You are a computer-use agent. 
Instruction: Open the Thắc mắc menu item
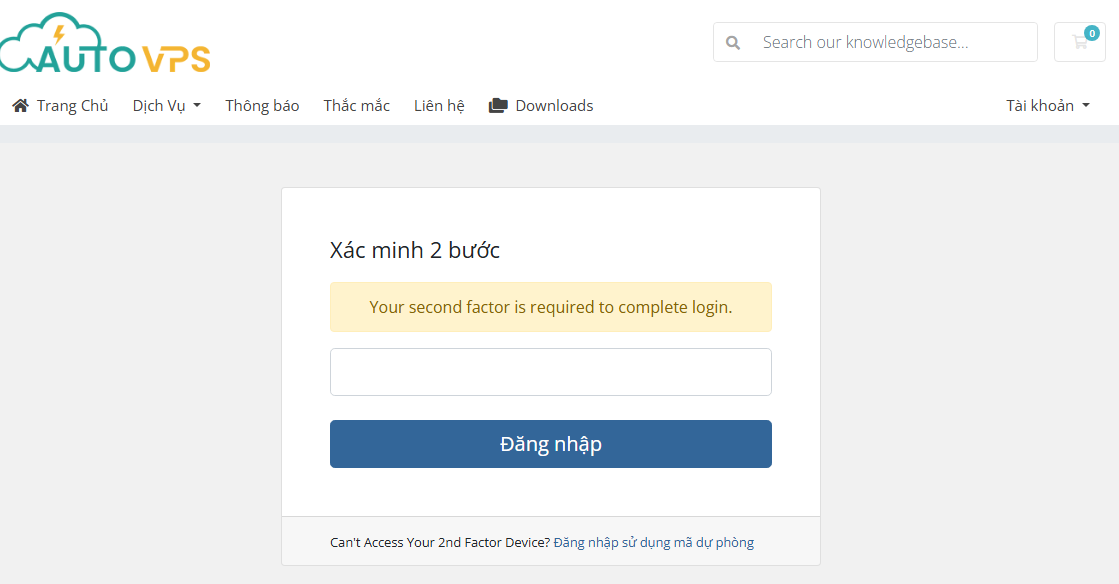pyautogui.click(x=356, y=106)
